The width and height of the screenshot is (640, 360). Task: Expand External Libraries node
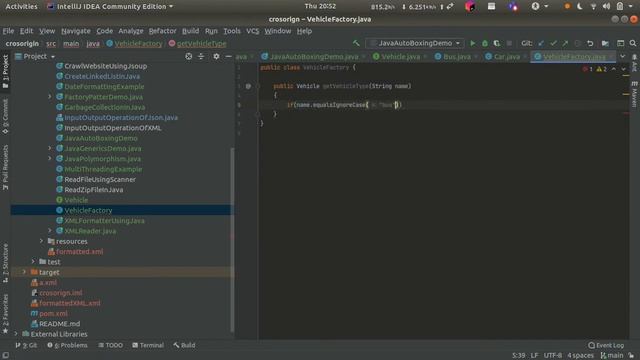16,334
